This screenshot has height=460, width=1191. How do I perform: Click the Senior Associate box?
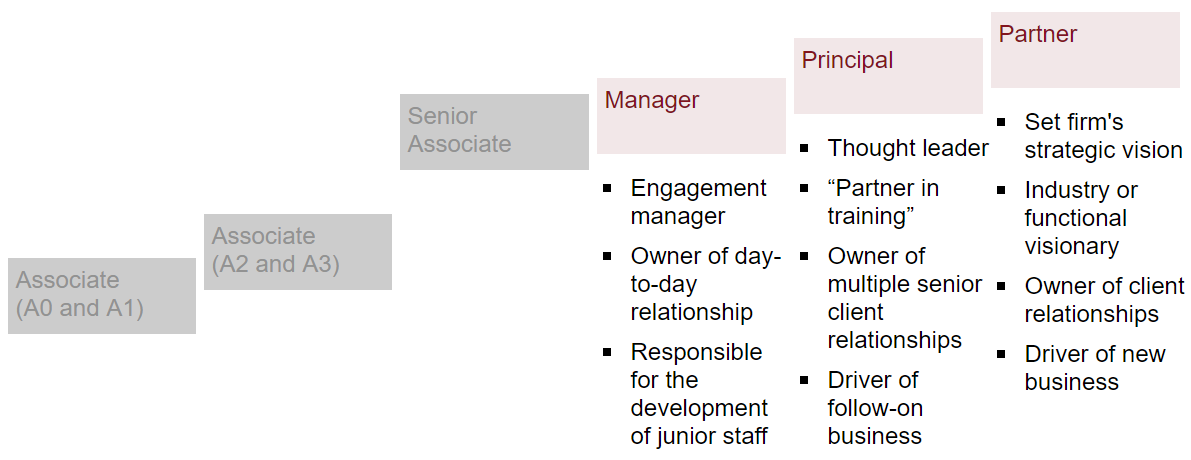pyautogui.click(x=494, y=131)
